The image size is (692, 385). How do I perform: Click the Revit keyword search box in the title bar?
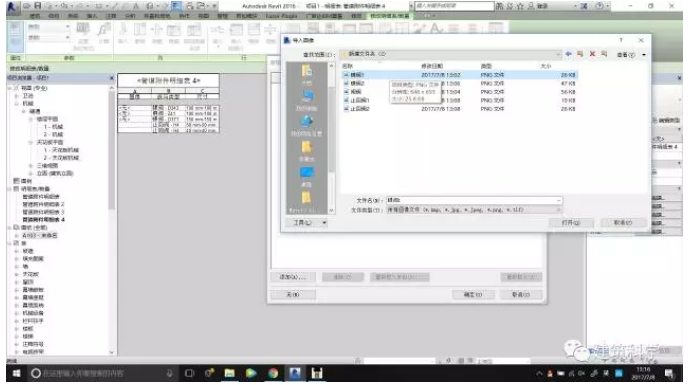454,6
